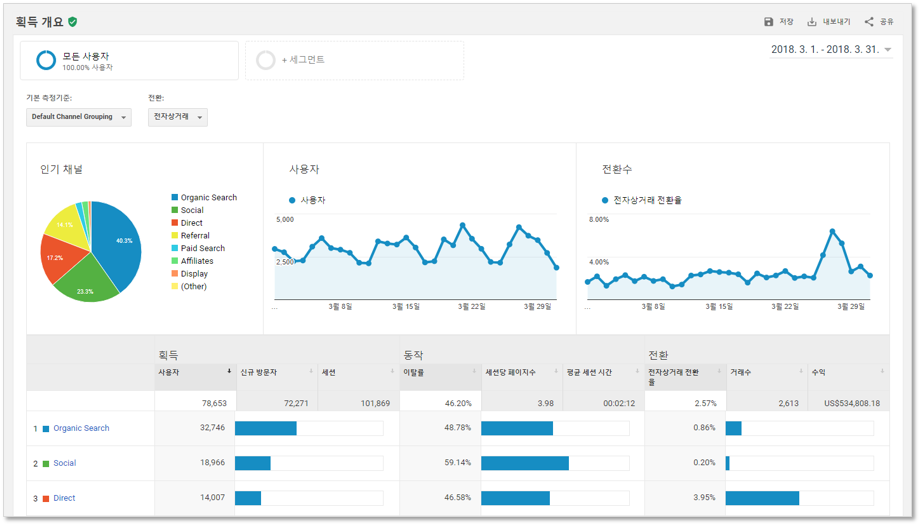Click sort arrow on 이탈률 column

click(x=474, y=371)
